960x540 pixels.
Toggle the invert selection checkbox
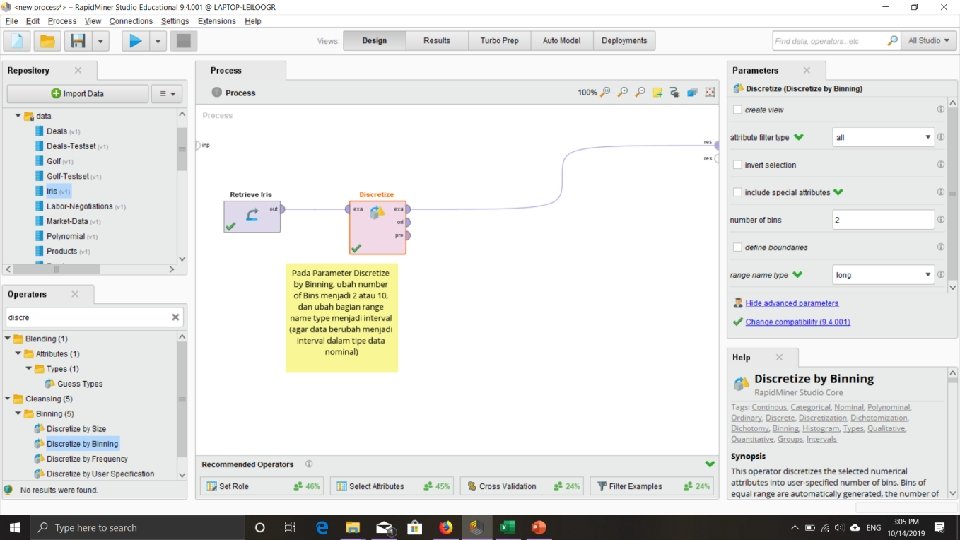click(738, 165)
